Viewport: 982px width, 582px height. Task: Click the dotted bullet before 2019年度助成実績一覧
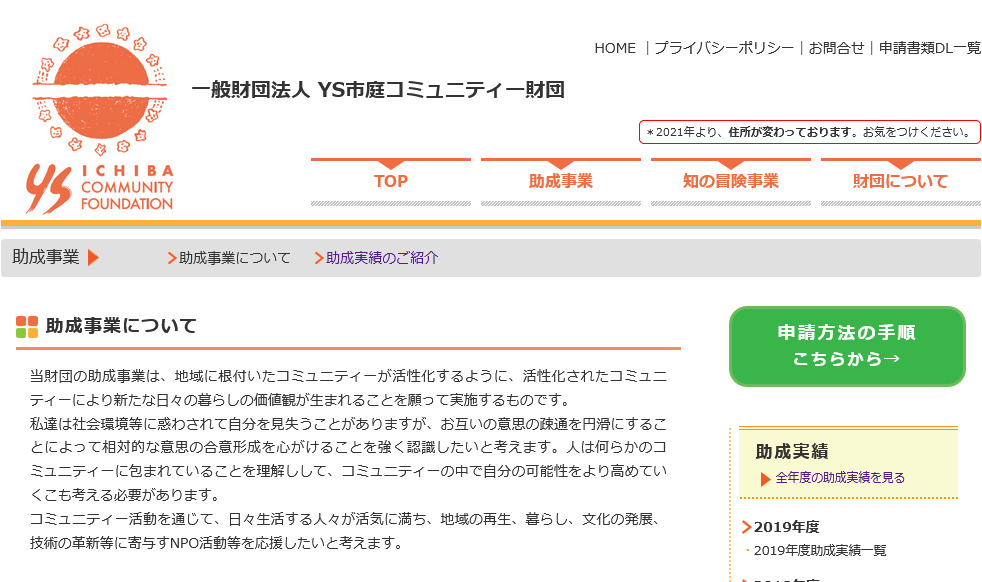pos(747,550)
